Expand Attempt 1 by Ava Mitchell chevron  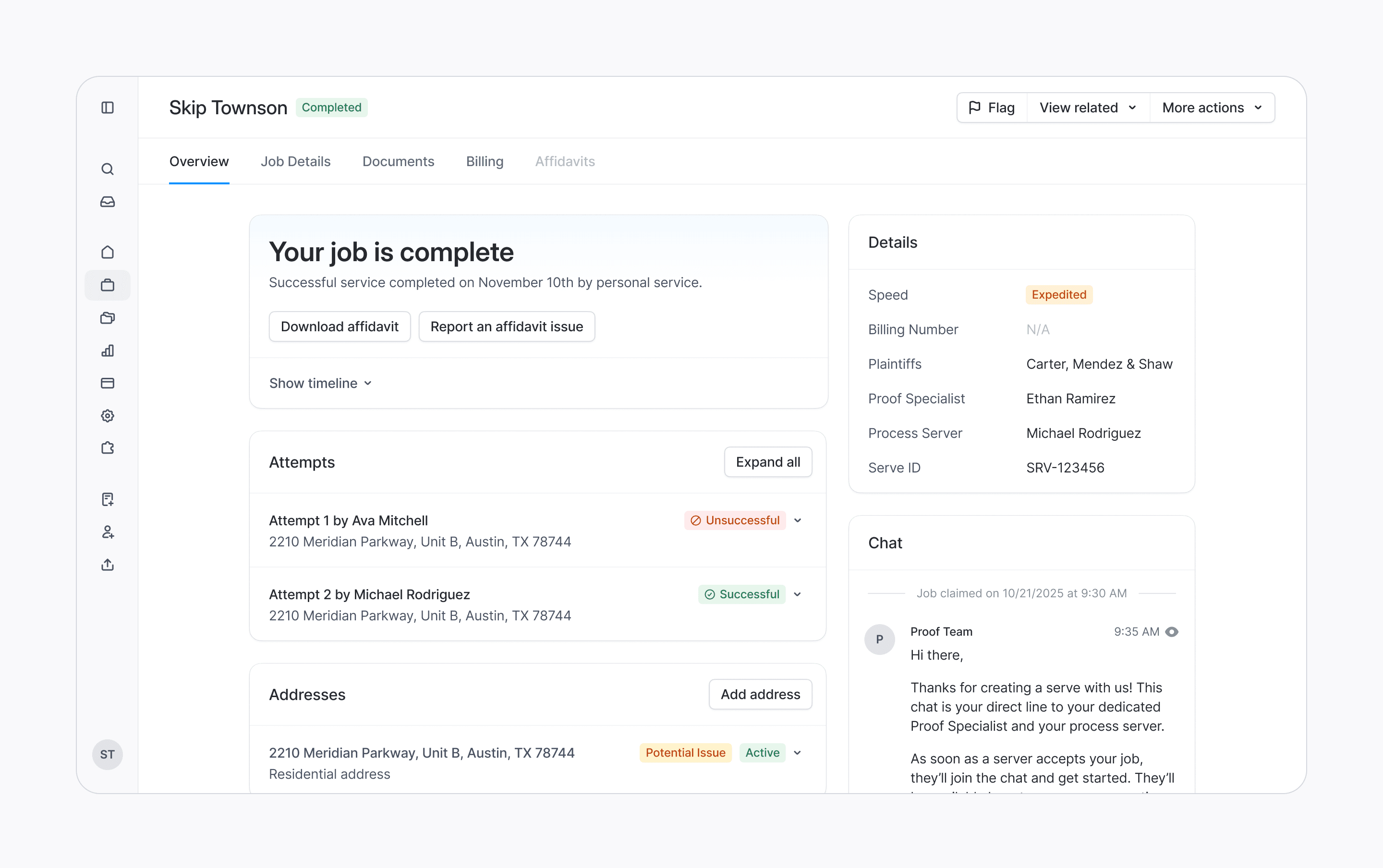pyautogui.click(x=798, y=520)
